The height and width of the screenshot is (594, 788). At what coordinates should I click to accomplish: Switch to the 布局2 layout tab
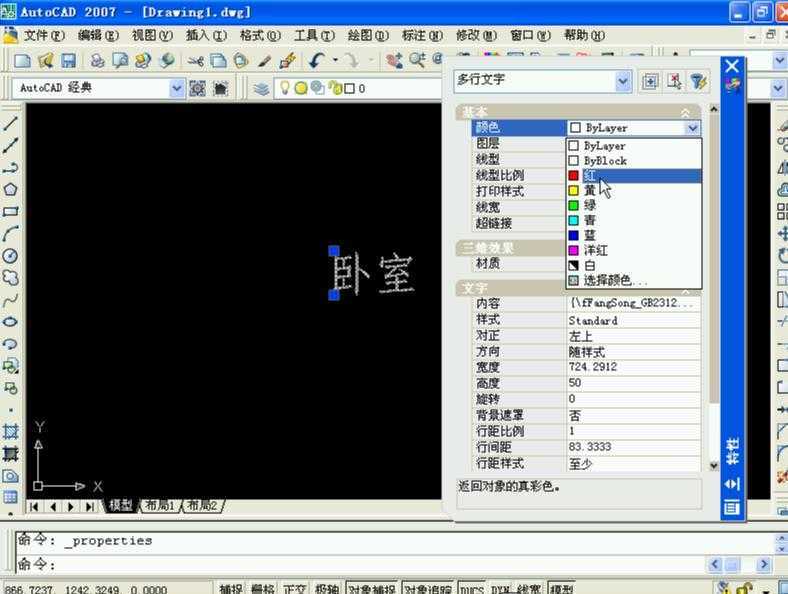pyautogui.click(x=202, y=505)
